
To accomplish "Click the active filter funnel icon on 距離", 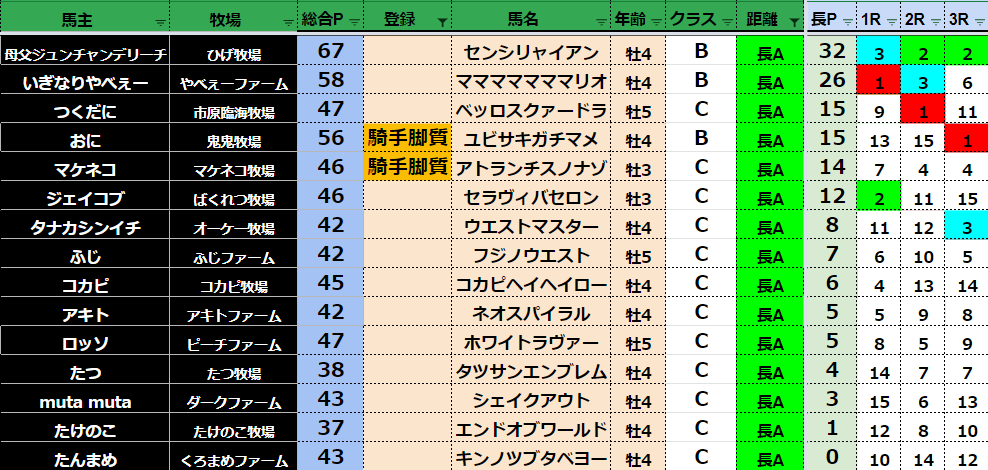I will point(793,21).
